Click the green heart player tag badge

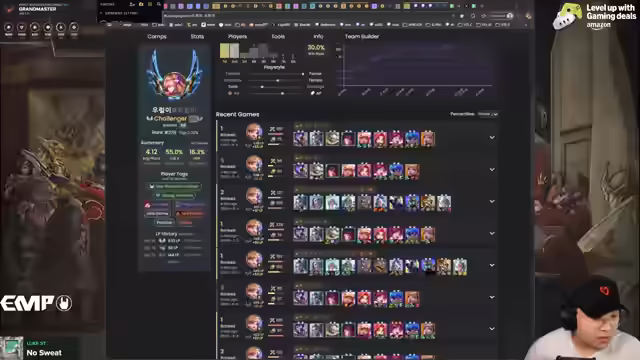coord(174,196)
